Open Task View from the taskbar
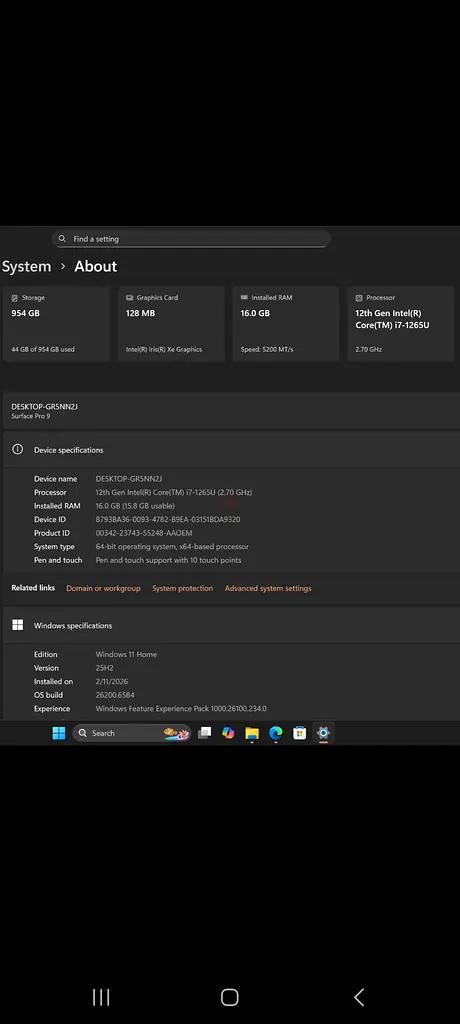This screenshot has width=460, height=1024. coord(205,733)
